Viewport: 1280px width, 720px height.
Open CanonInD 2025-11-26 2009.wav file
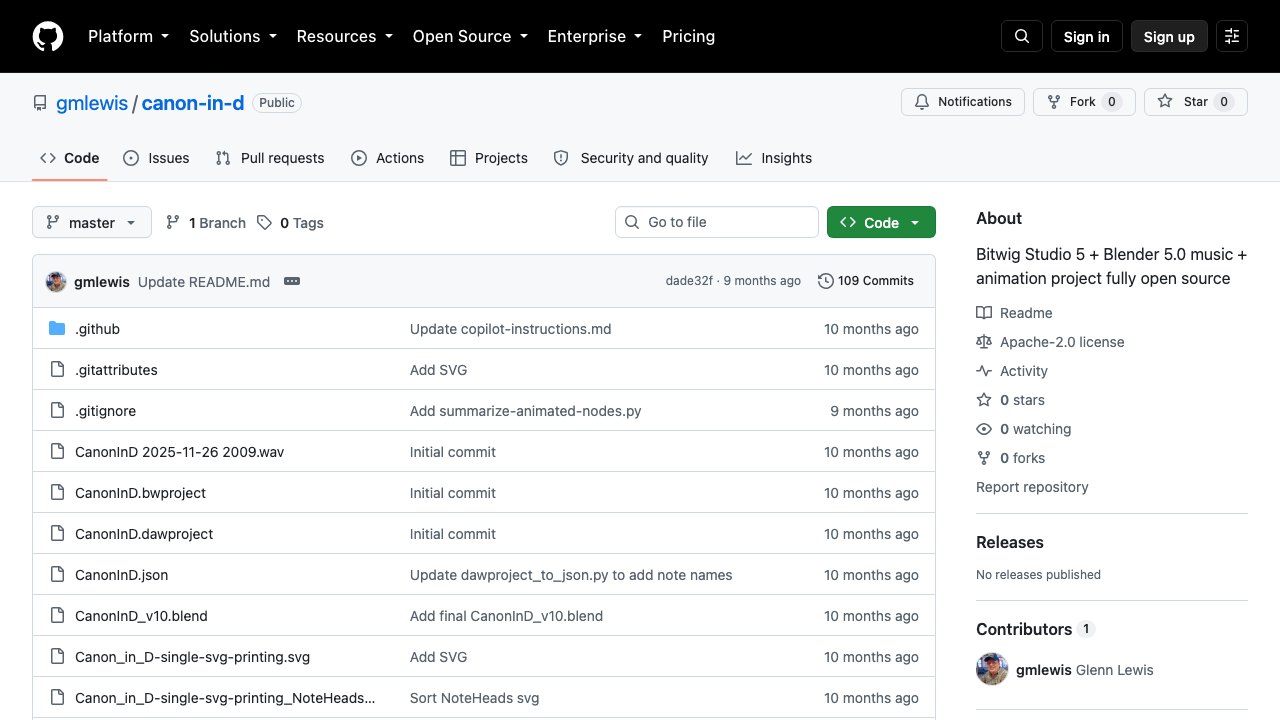click(179, 452)
